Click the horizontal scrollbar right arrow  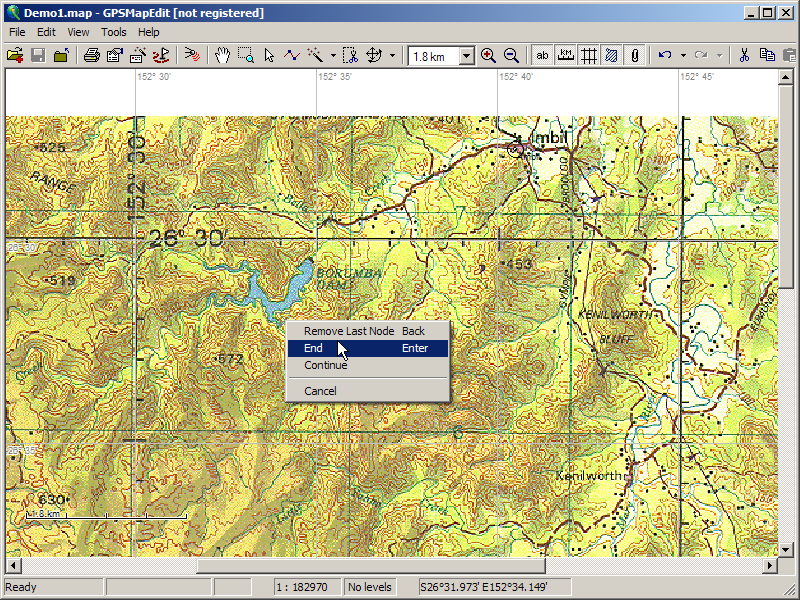[769, 565]
